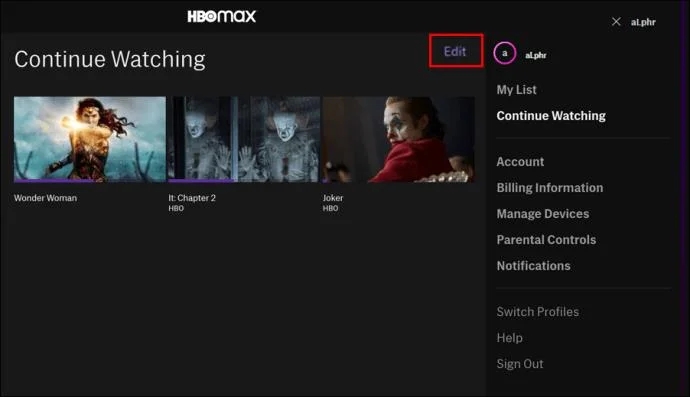This screenshot has height=397, width=690.
Task: Click Sign Out
Action: point(520,364)
